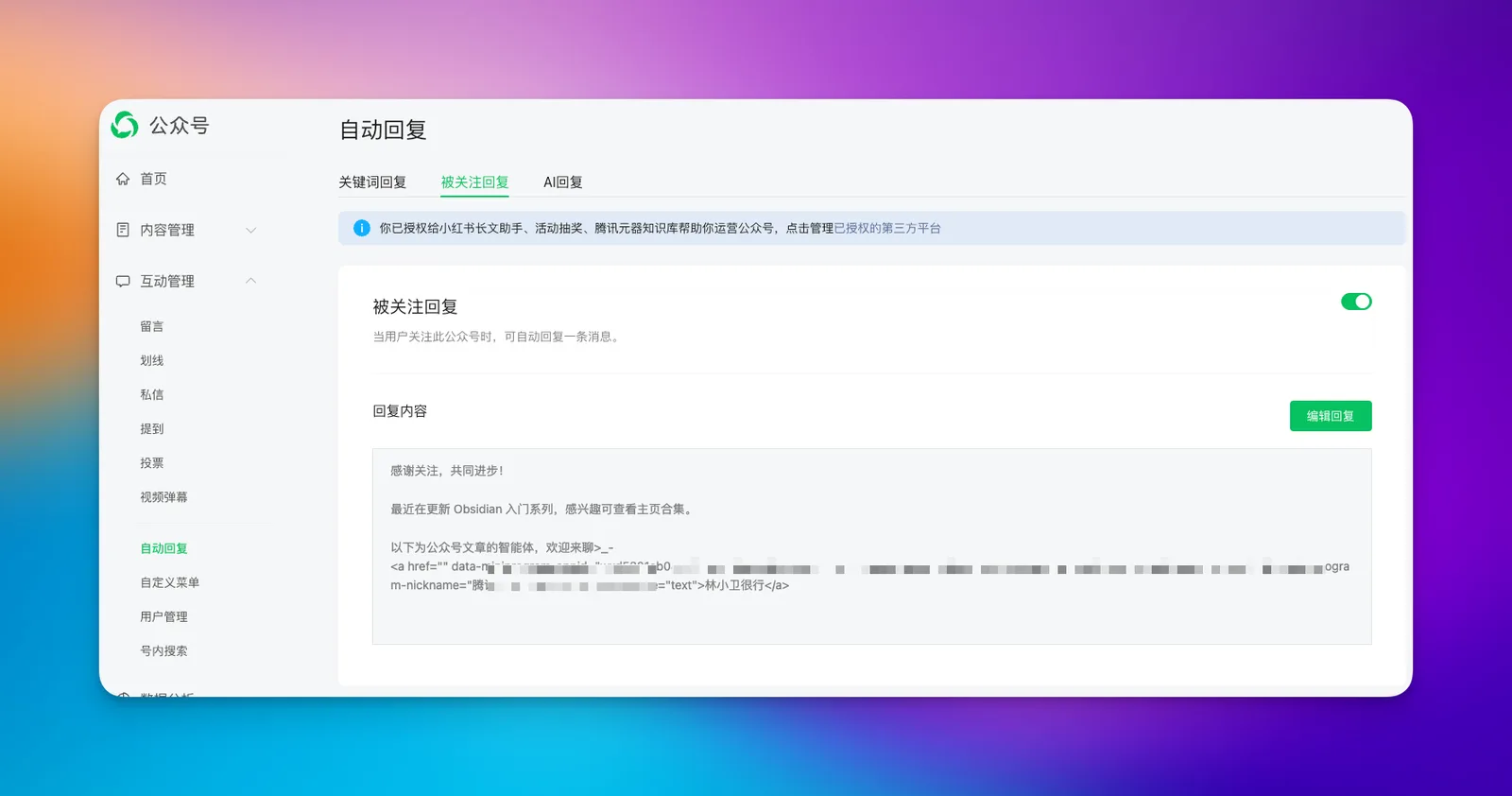Click the 编辑回复 button
The height and width of the screenshot is (796, 1512).
[1331, 416]
